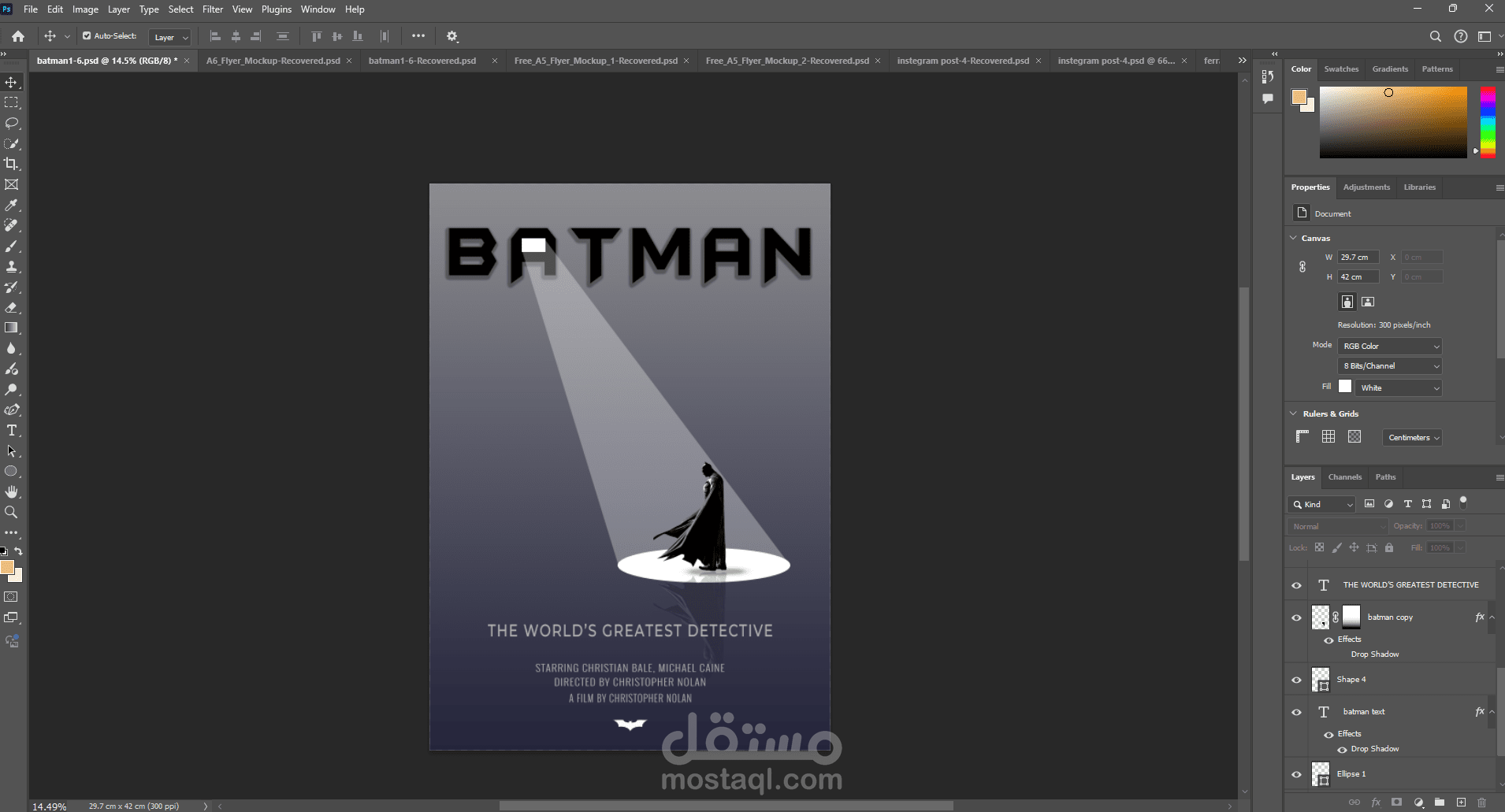Open the Plugins menu

277,9
